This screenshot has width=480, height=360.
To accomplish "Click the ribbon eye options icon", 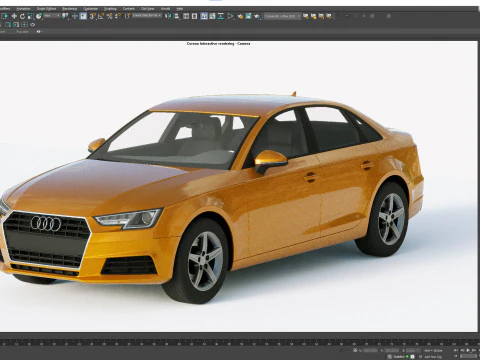I will click(39, 32).
